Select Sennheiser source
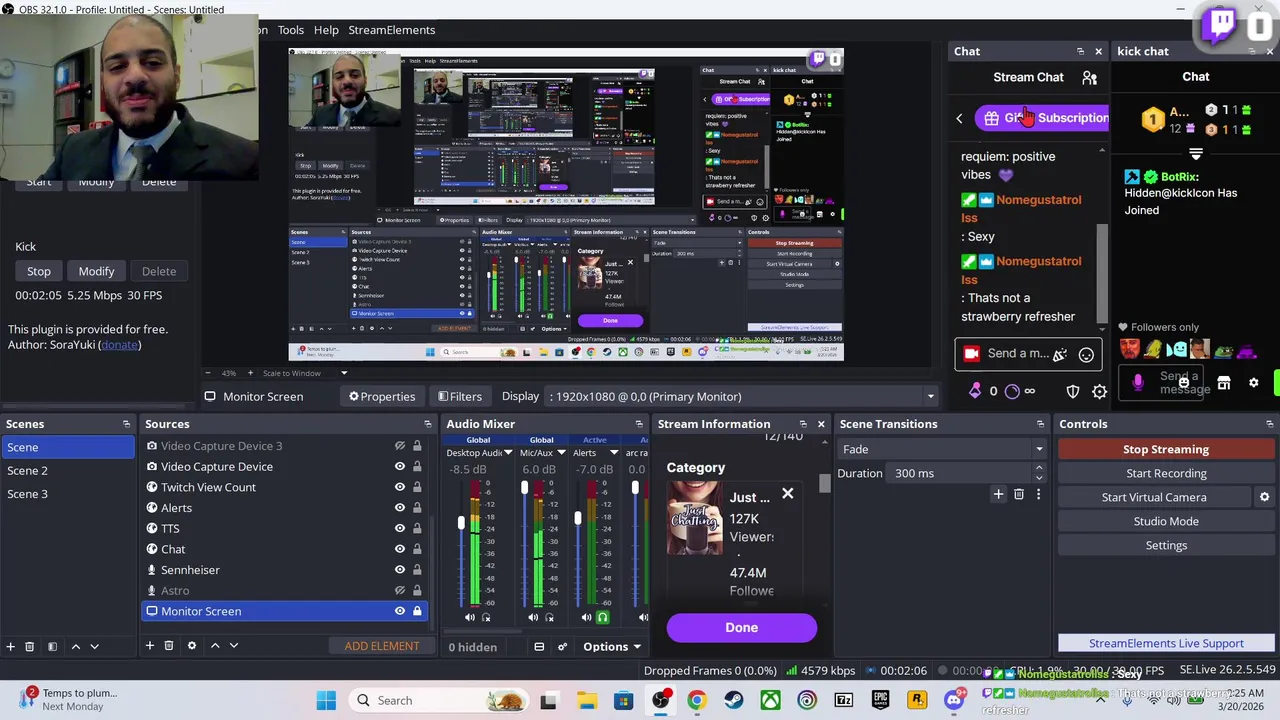Screen dimensions: 1280x720 coord(190,570)
